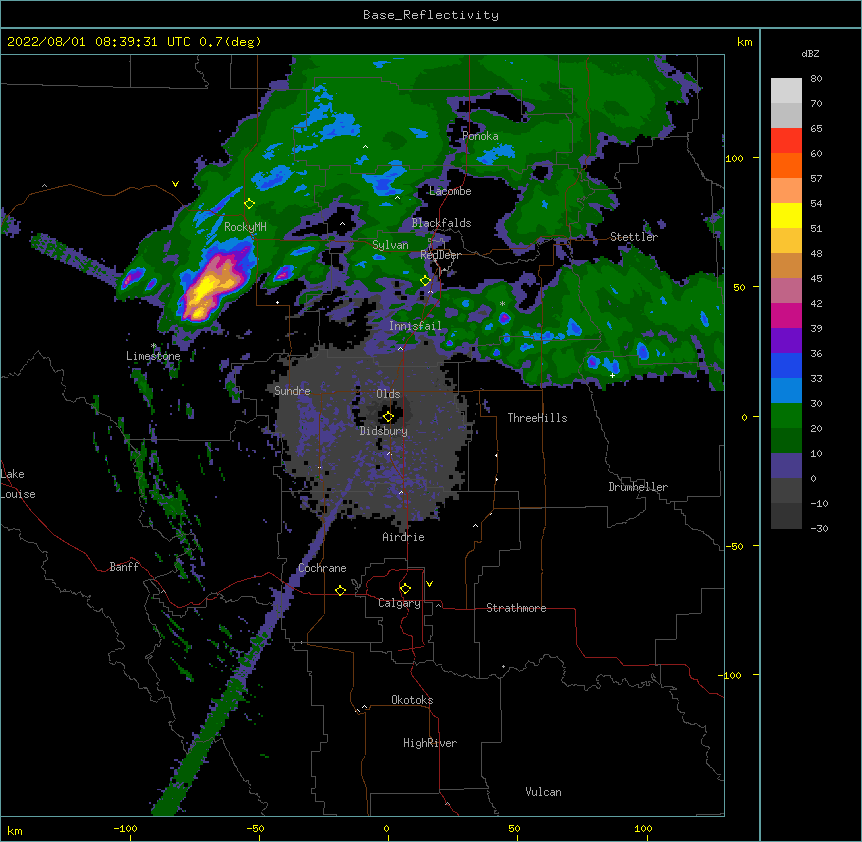This screenshot has width=862, height=842.
Task: Click the Calgary city label
Action: [399, 603]
